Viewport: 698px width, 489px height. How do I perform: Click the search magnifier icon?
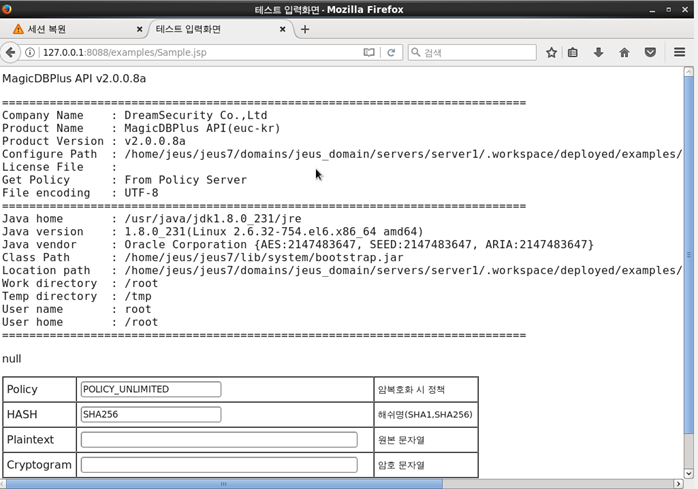pyautogui.click(x=415, y=53)
